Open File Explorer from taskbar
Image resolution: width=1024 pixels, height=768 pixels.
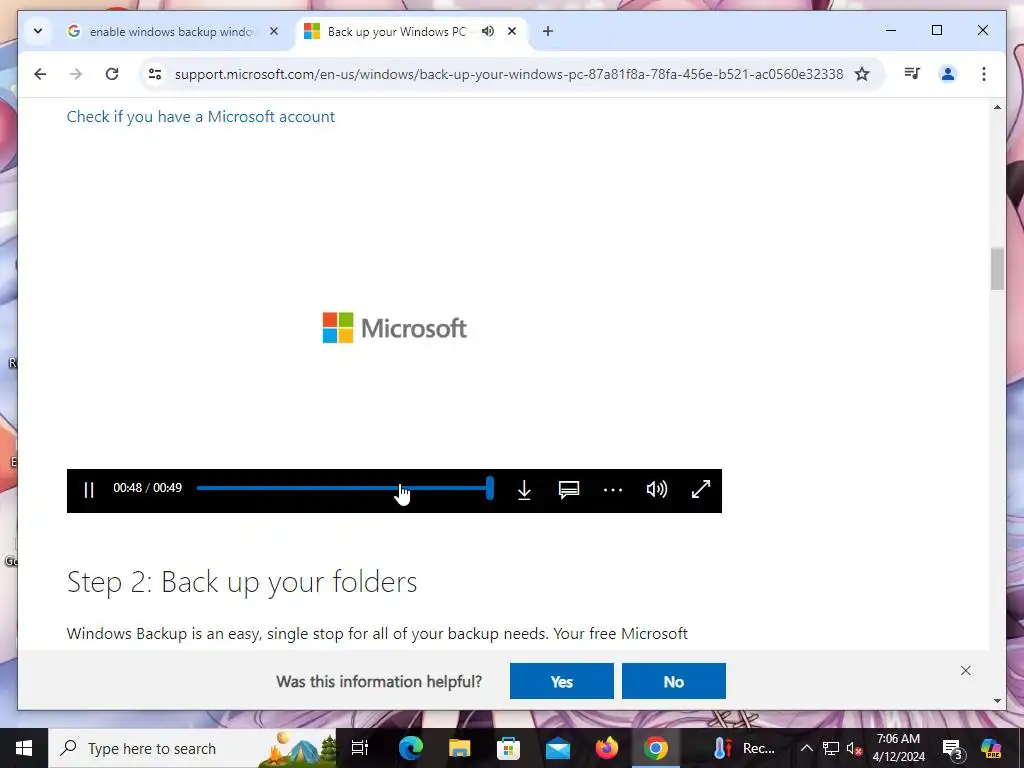click(x=460, y=748)
